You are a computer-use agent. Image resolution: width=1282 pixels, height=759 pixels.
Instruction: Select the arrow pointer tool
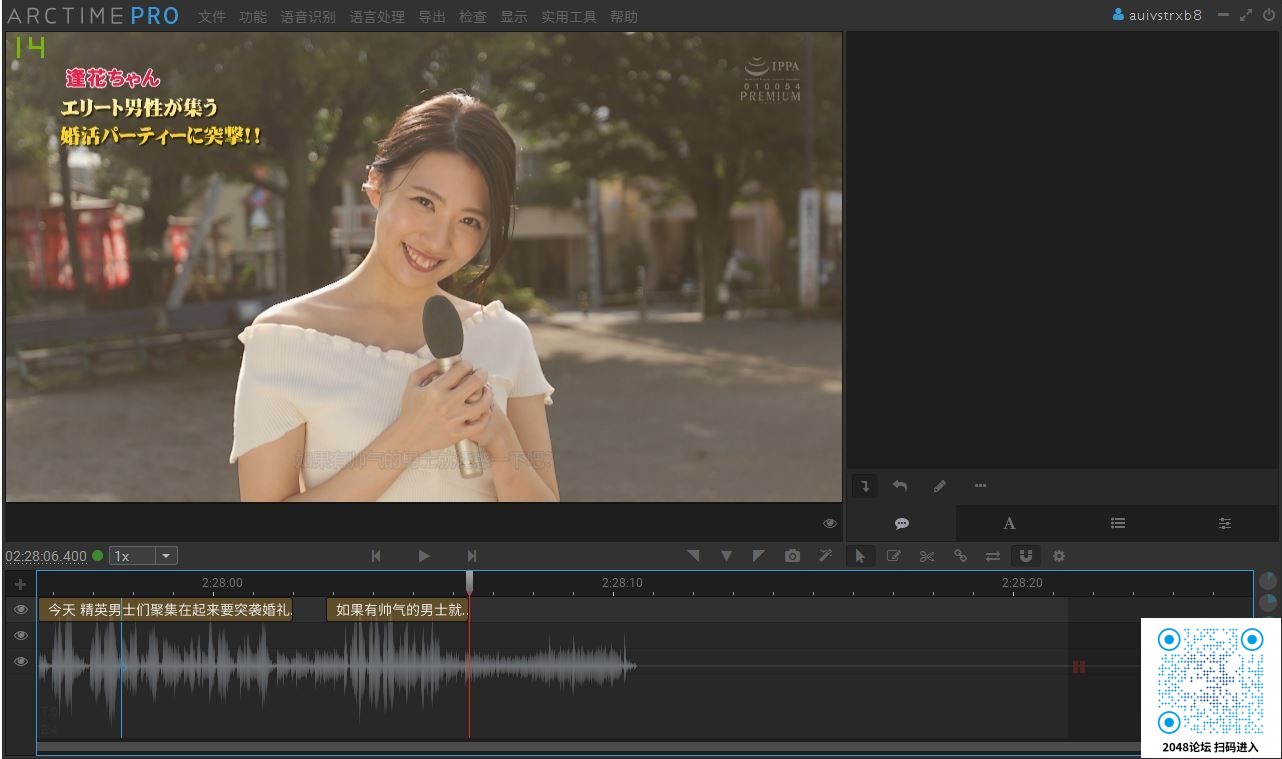point(860,556)
